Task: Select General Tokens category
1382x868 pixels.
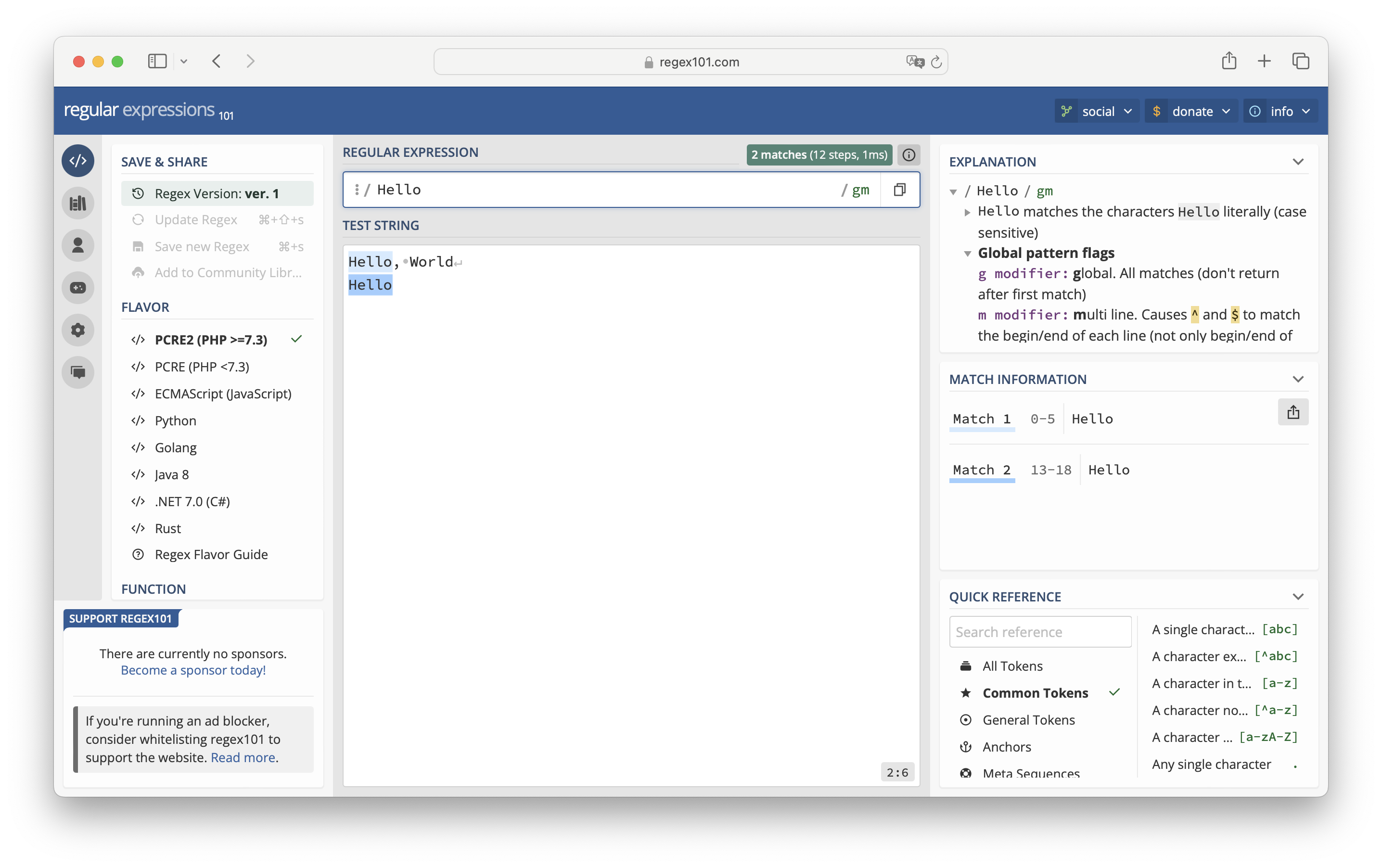Action: (1028, 720)
